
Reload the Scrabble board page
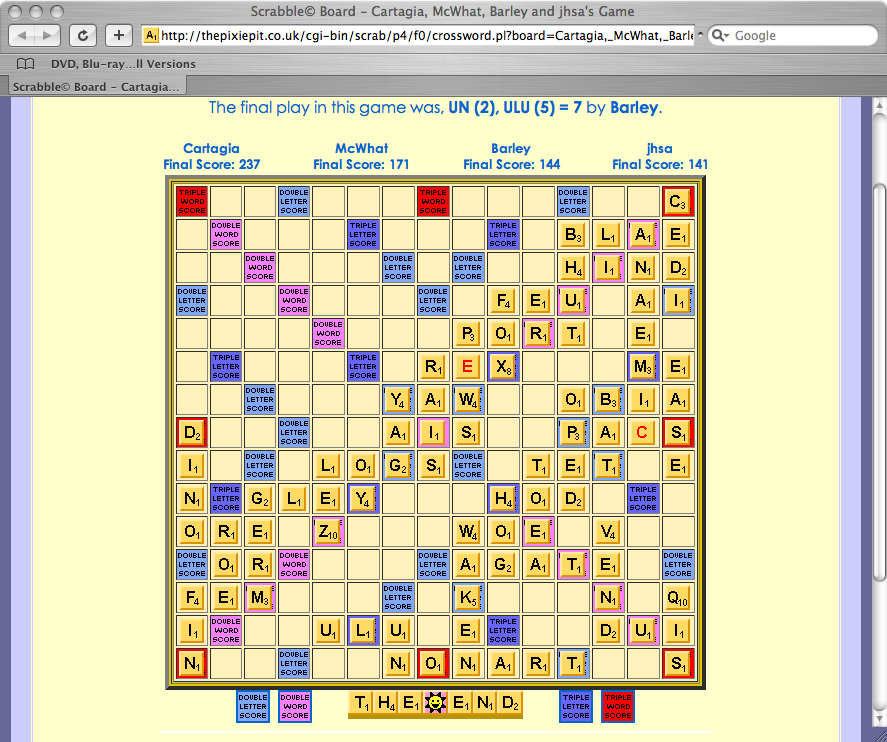tap(83, 36)
